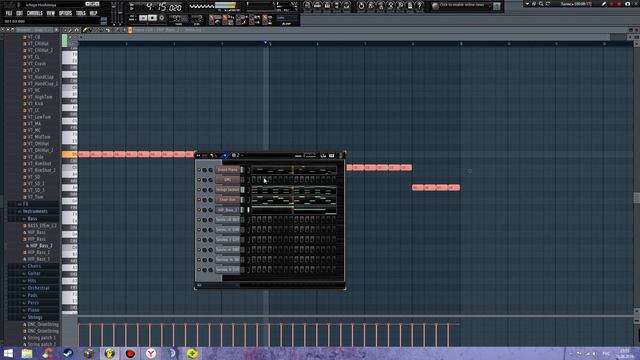Open the FILE menu
640x360 pixels.
click(9, 13)
